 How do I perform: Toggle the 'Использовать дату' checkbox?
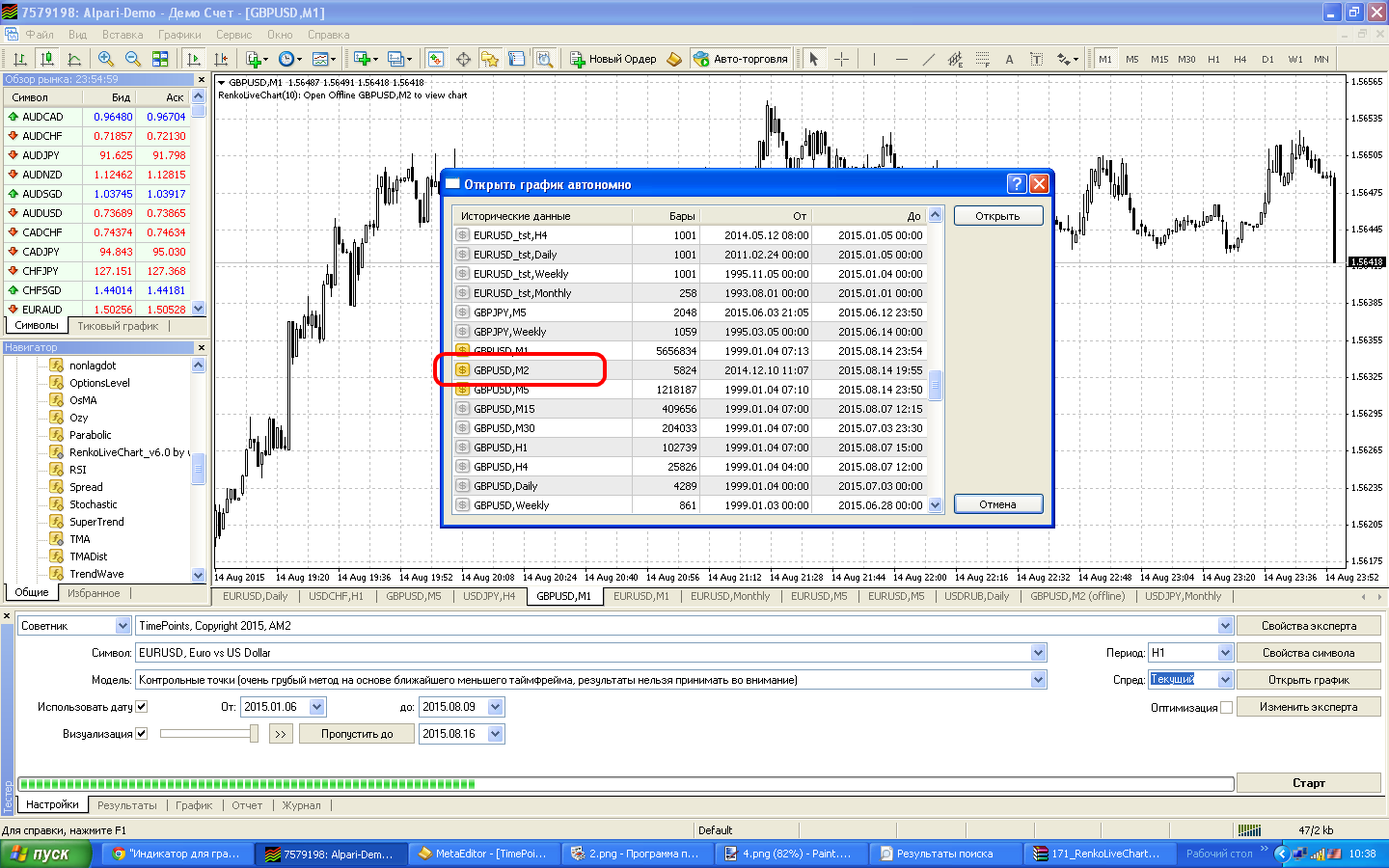142,707
